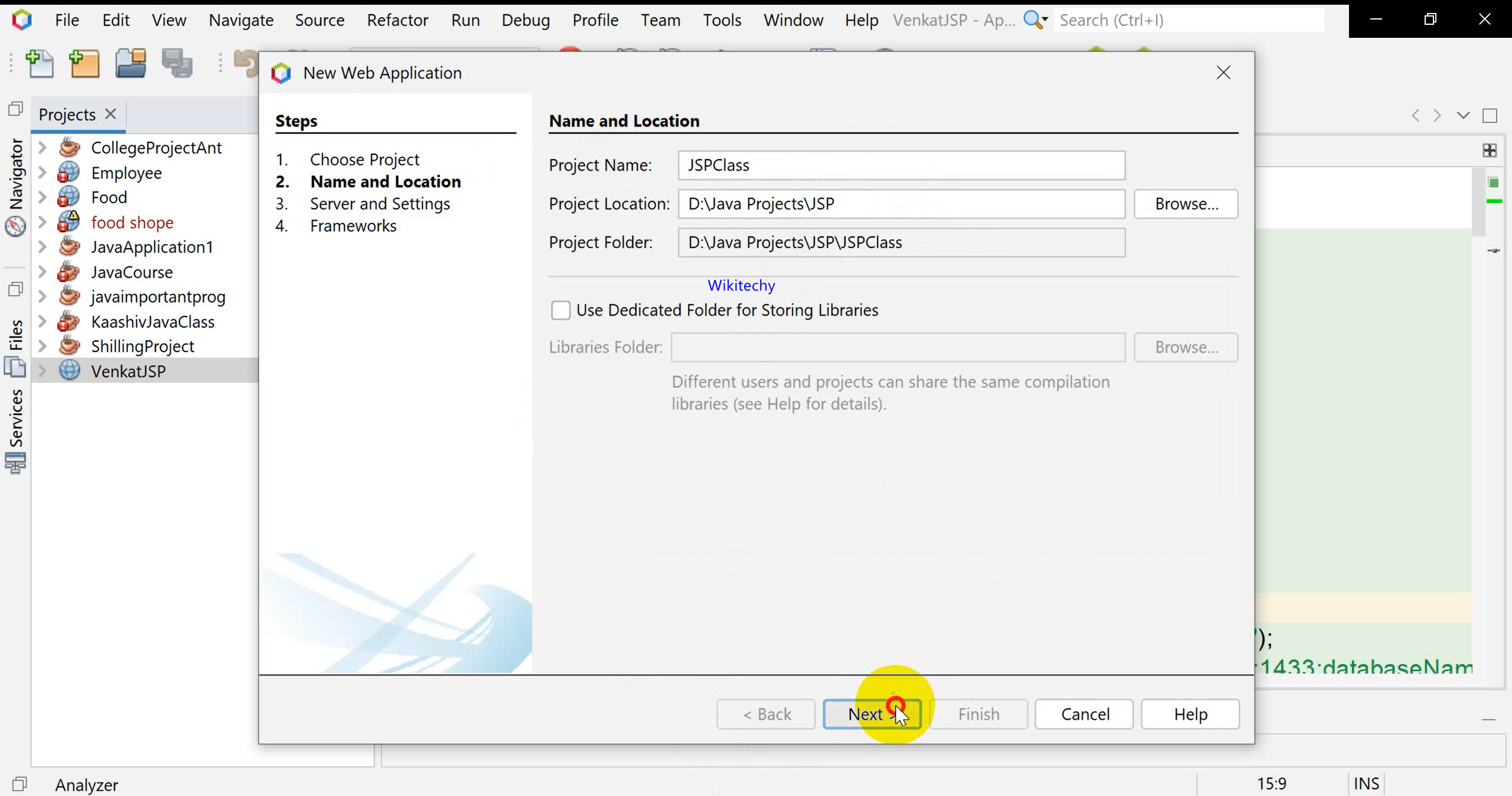This screenshot has width=1512, height=796.
Task: Enable Use Dedicated Folder for Storing Libraries
Action: (x=561, y=310)
